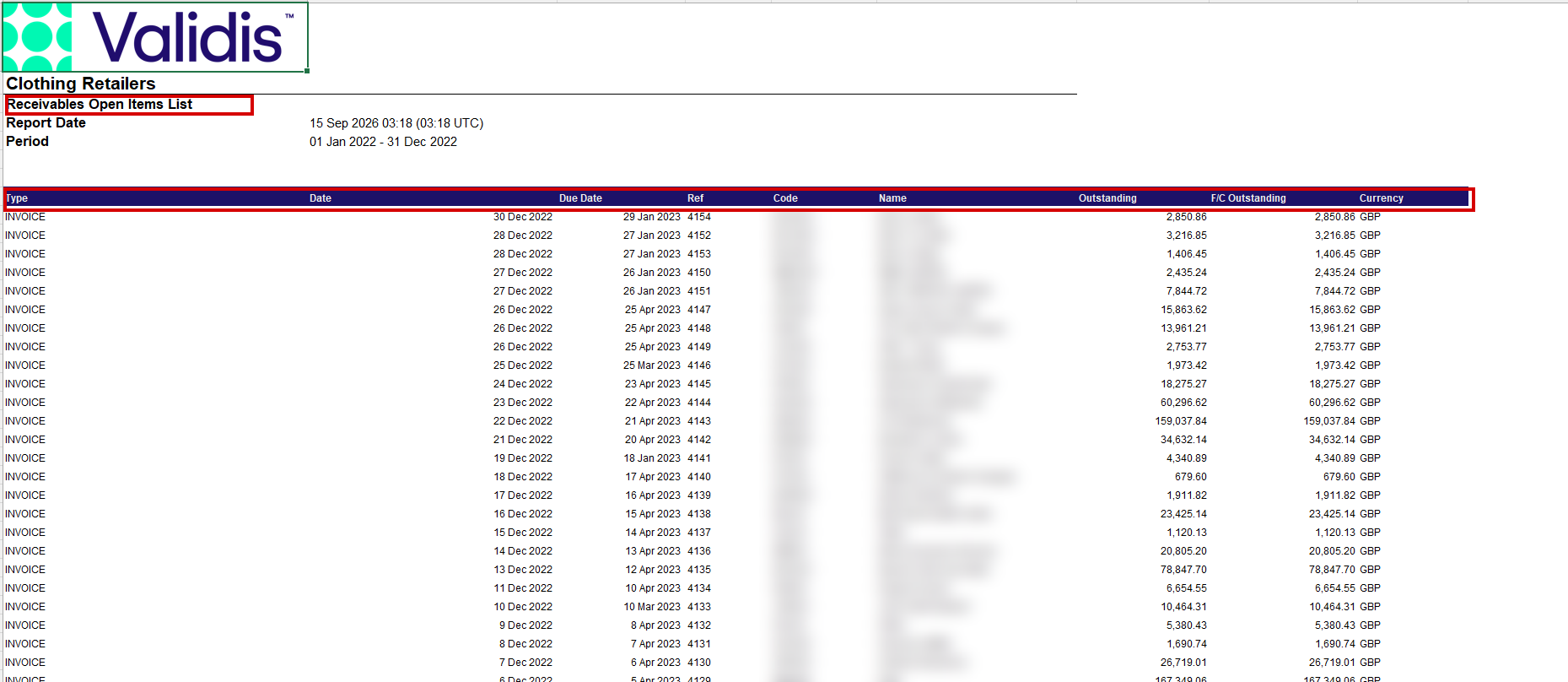Click the Outstanding amount 26,719.01 next to Name column
The height and width of the screenshot is (682, 1568).
click(x=1183, y=663)
